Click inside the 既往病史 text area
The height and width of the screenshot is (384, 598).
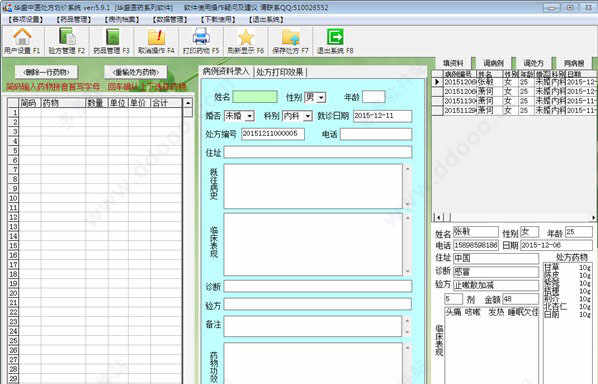(x=313, y=186)
